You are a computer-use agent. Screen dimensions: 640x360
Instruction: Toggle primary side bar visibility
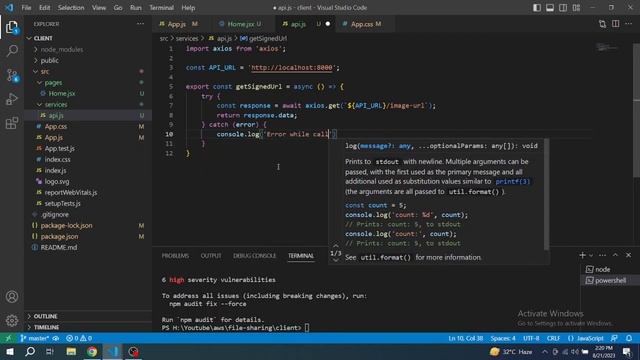537,8
